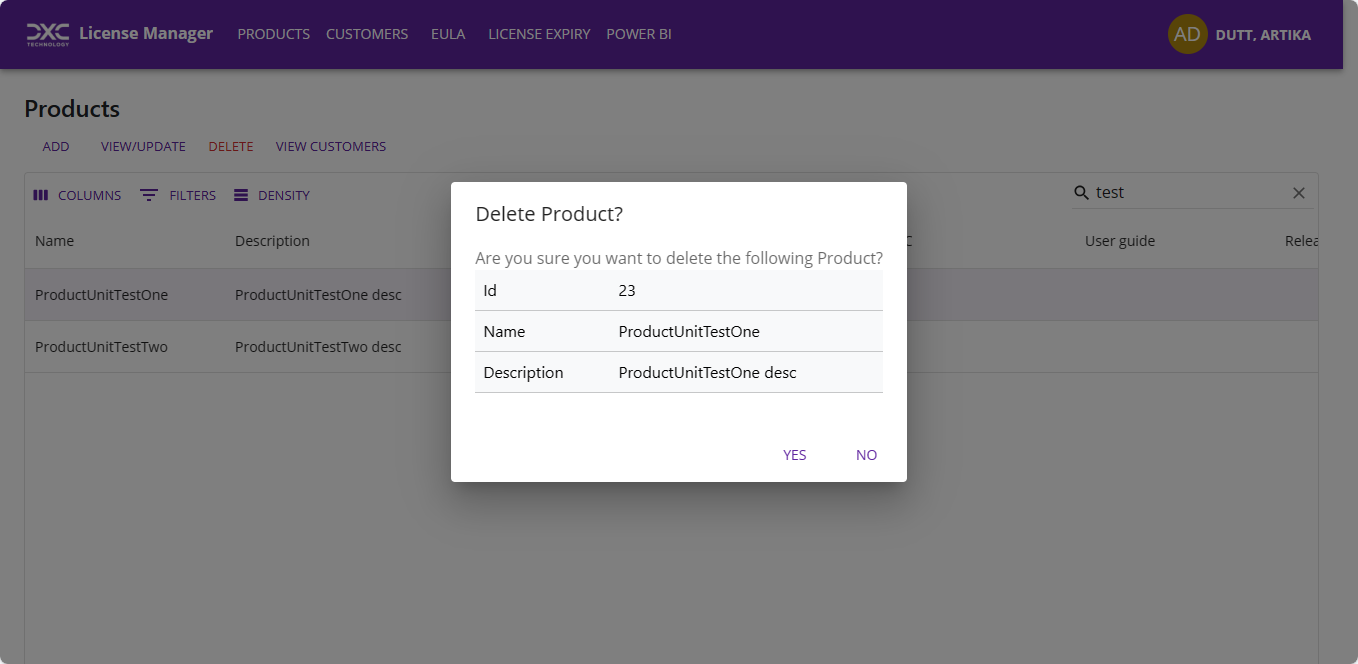The height and width of the screenshot is (664, 1358).
Task: Clear the search with the X icon
Action: click(1298, 192)
